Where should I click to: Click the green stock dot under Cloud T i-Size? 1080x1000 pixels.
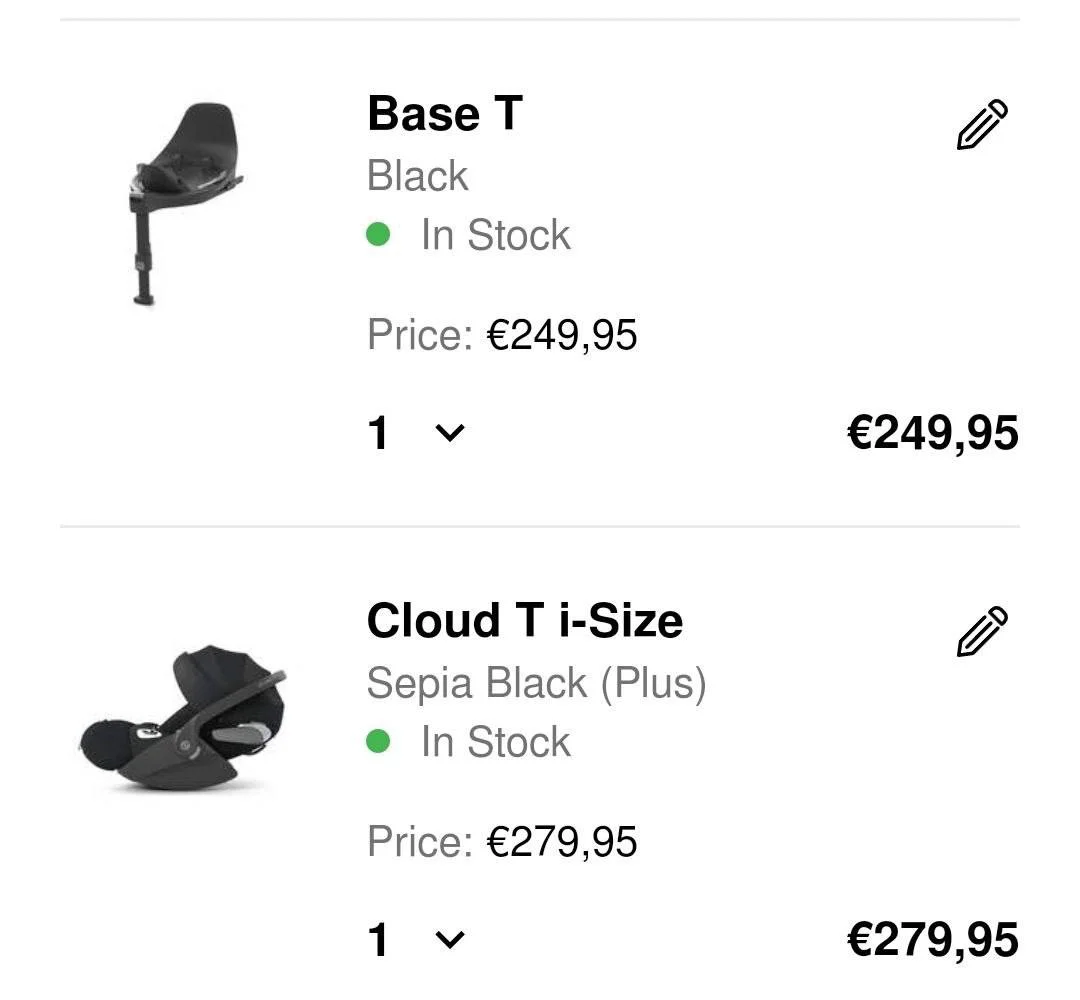tap(378, 742)
